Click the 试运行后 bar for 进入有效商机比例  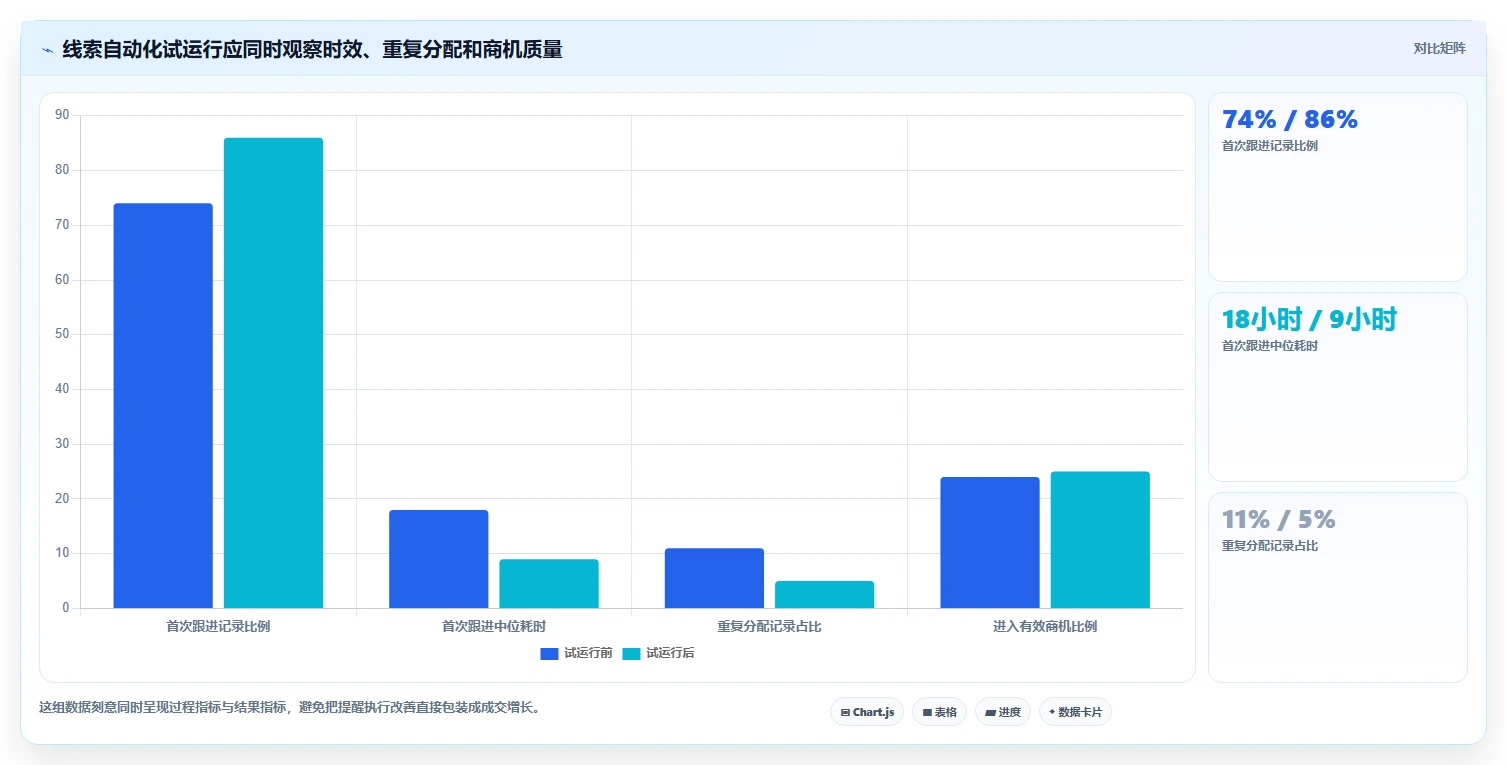point(1100,540)
